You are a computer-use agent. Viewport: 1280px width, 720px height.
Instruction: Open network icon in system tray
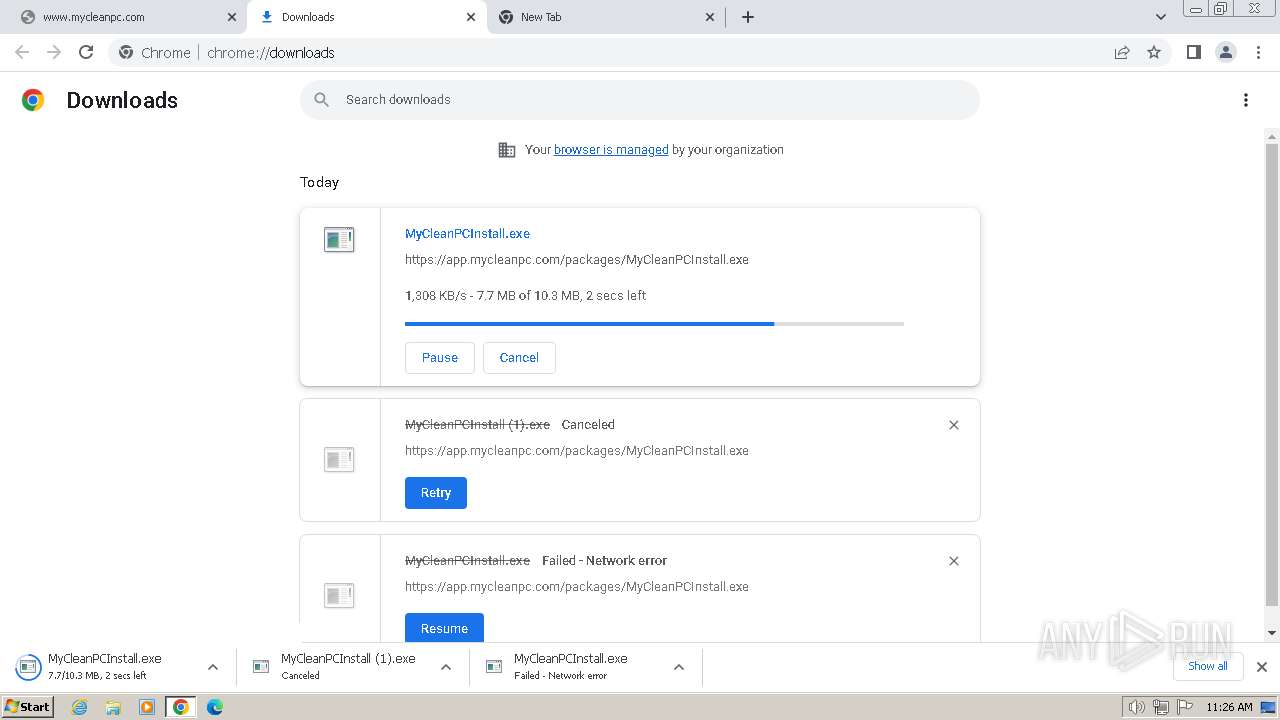(x=1160, y=707)
